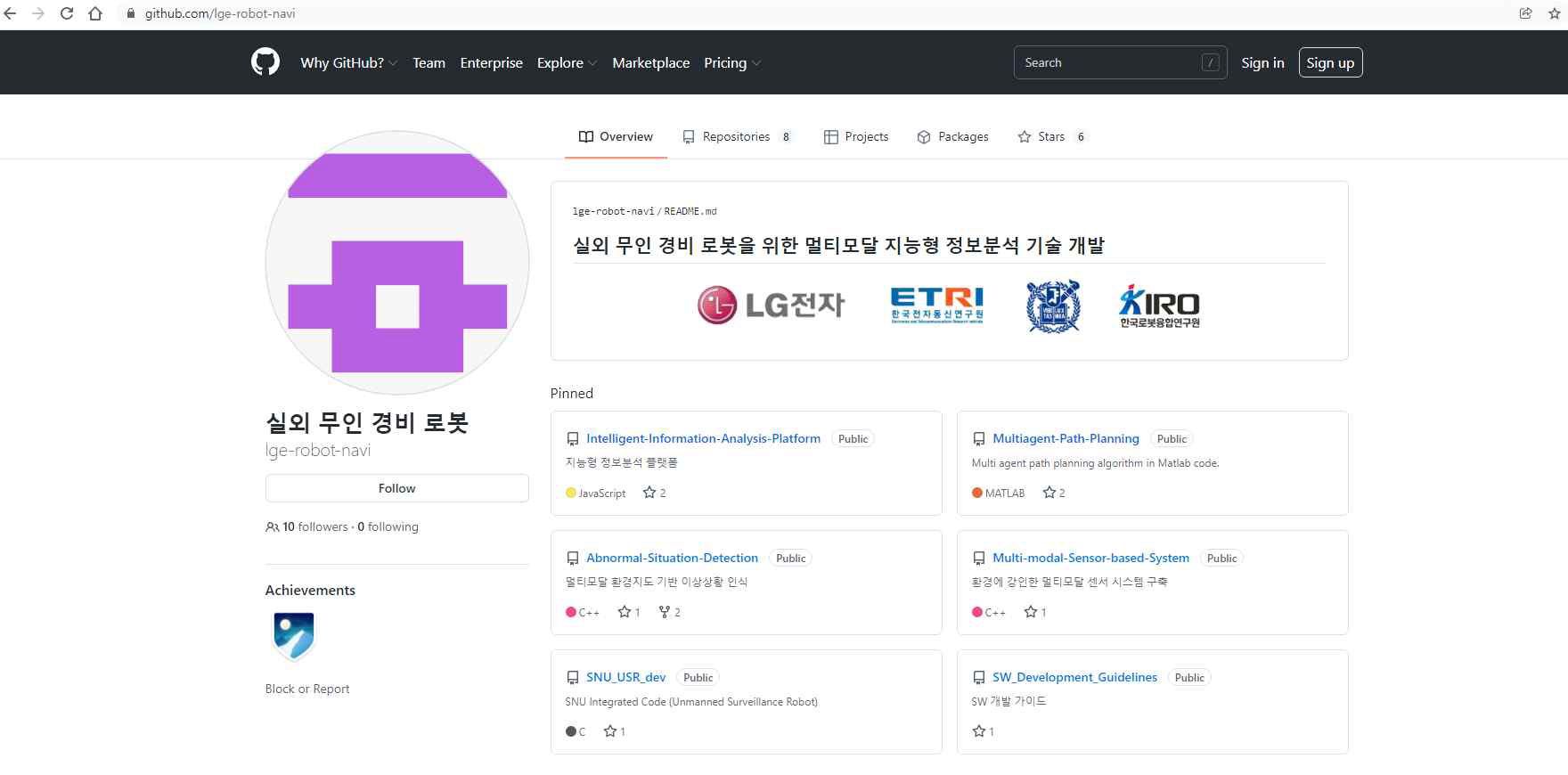1568x775 pixels.
Task: Switch to the Projects tab
Action: tap(856, 136)
